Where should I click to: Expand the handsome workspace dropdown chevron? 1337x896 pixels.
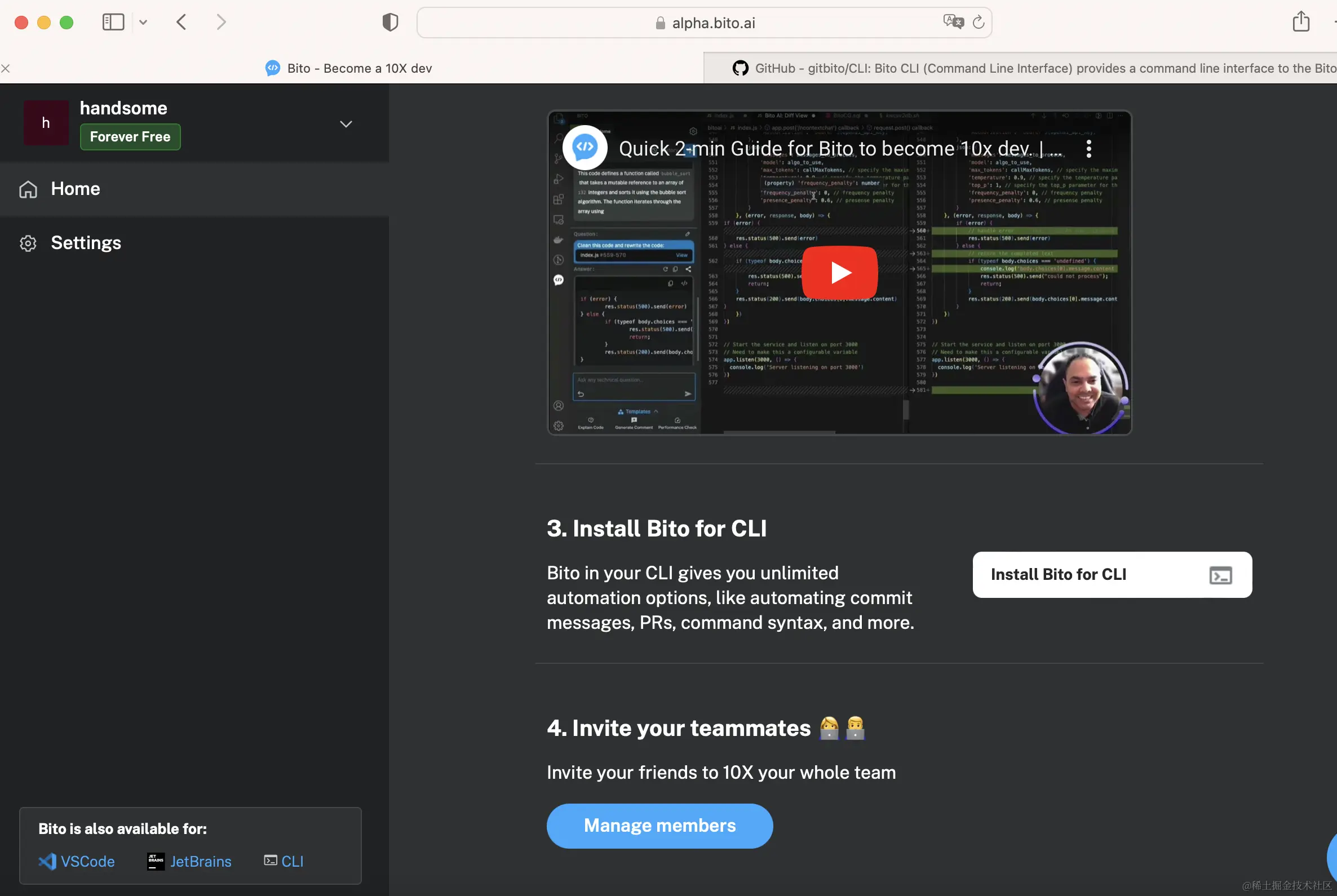coord(346,124)
